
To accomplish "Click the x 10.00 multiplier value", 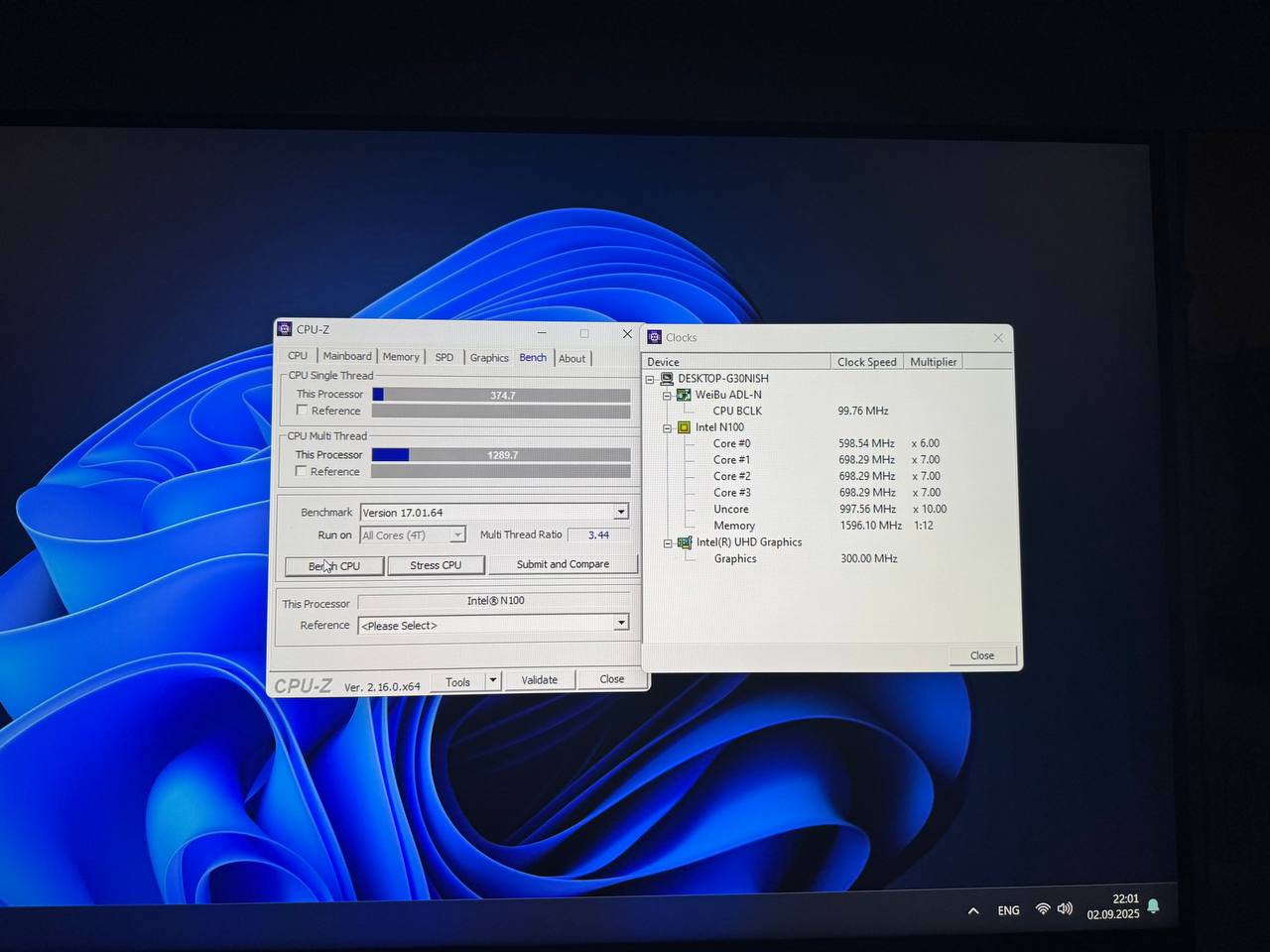I will tap(930, 509).
